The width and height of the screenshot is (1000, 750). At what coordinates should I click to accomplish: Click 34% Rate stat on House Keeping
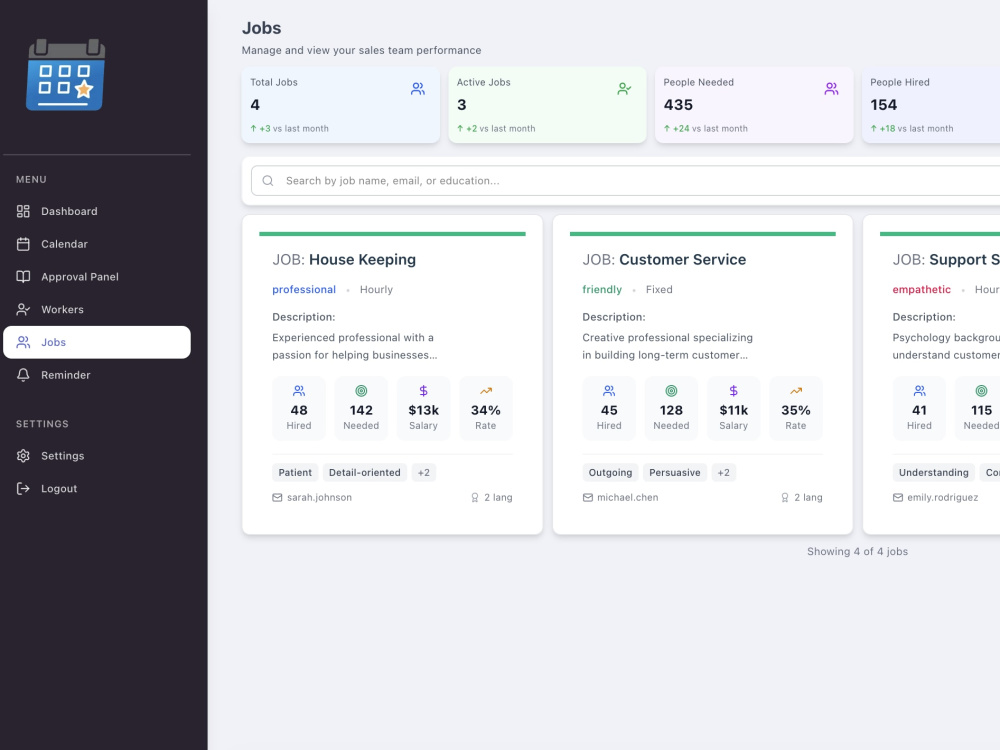click(486, 408)
